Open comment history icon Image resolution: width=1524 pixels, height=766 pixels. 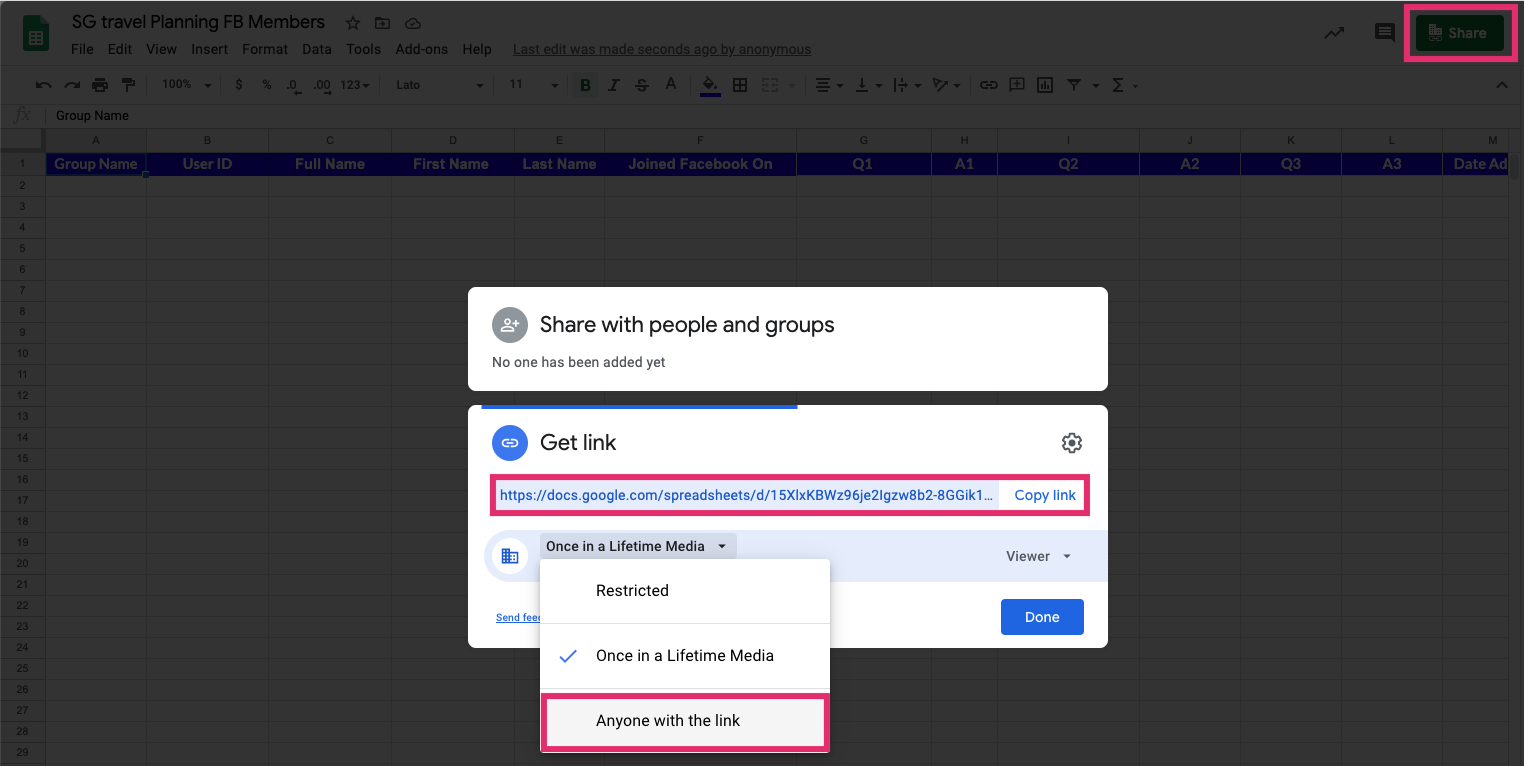click(1385, 33)
